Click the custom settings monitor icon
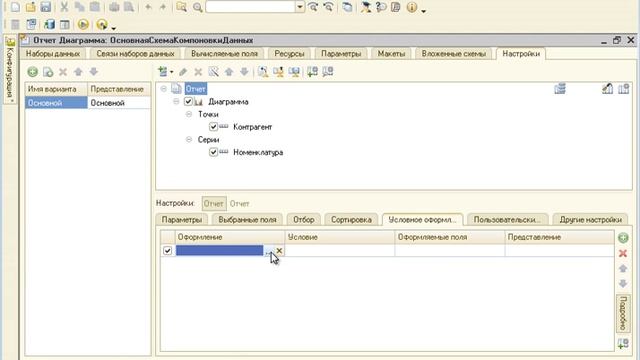 click(294, 72)
